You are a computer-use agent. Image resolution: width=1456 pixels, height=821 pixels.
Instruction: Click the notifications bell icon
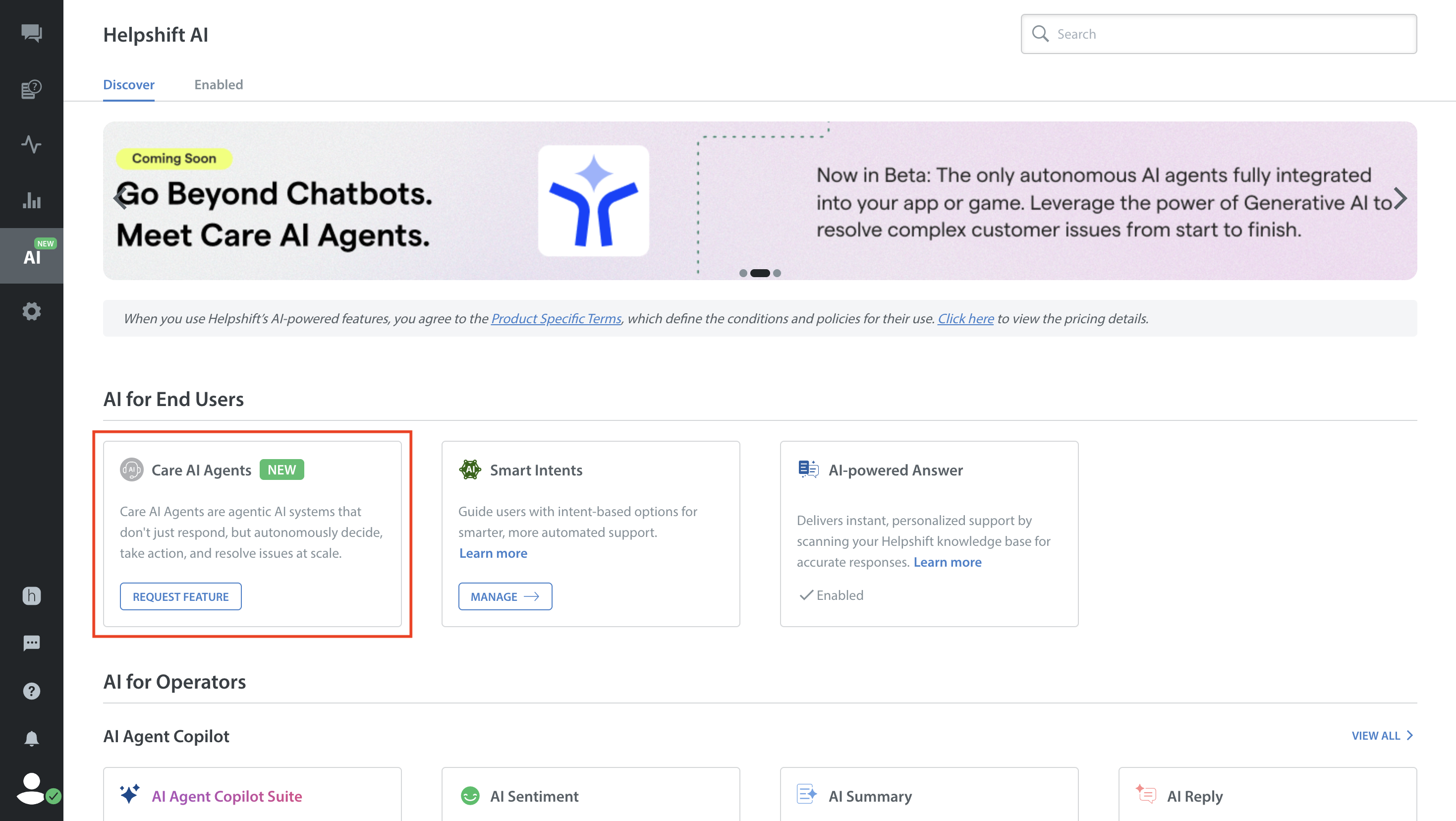pyautogui.click(x=32, y=738)
